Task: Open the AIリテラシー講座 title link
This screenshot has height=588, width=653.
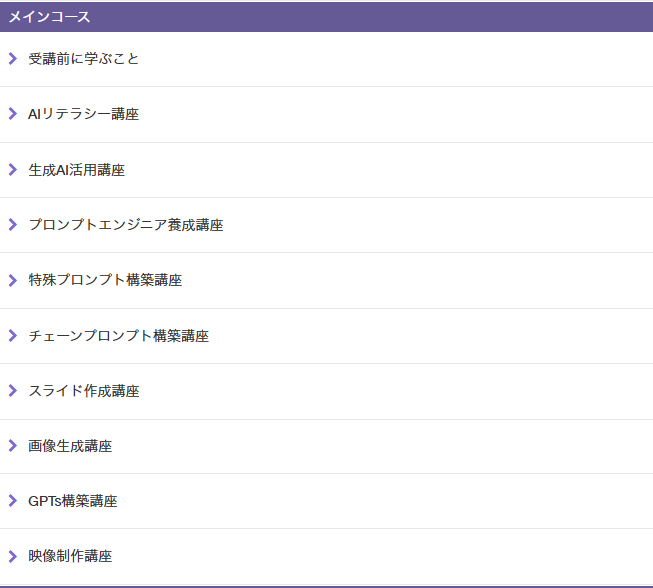Action: pyautogui.click(x=84, y=114)
